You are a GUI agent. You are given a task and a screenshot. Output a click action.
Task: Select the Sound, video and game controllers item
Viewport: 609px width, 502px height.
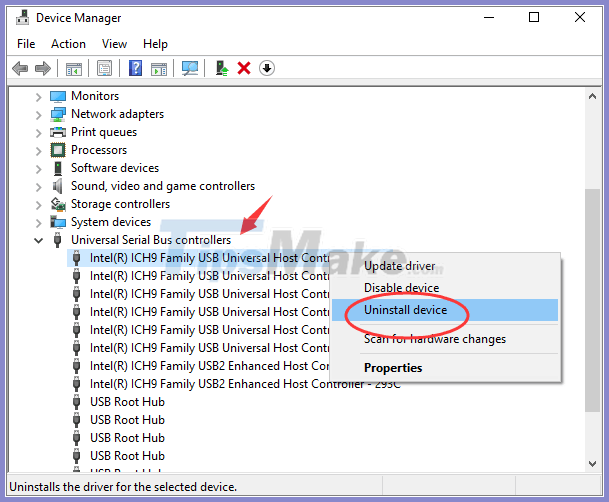pos(162,186)
